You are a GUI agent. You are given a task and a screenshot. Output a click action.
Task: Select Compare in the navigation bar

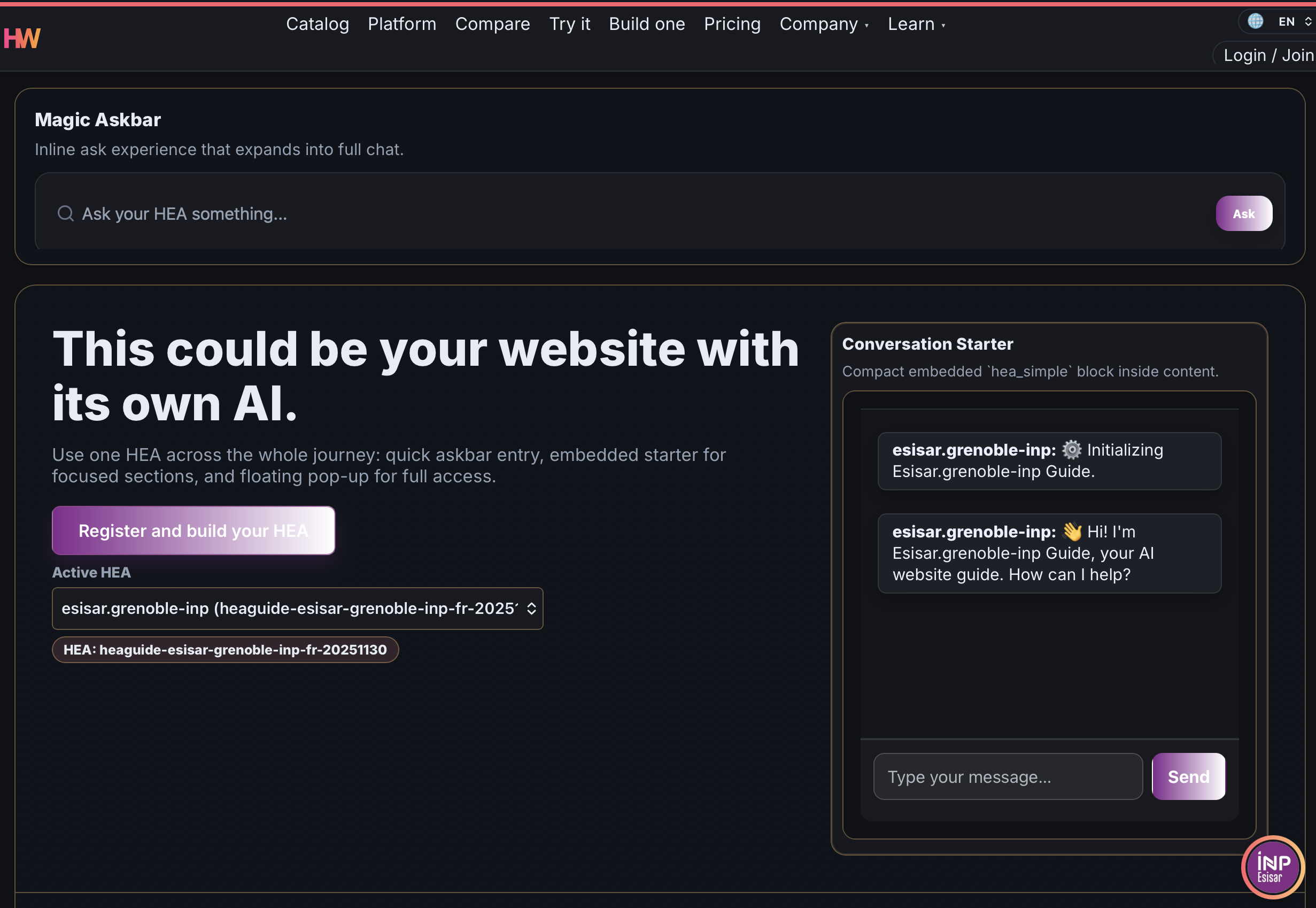pyautogui.click(x=492, y=25)
